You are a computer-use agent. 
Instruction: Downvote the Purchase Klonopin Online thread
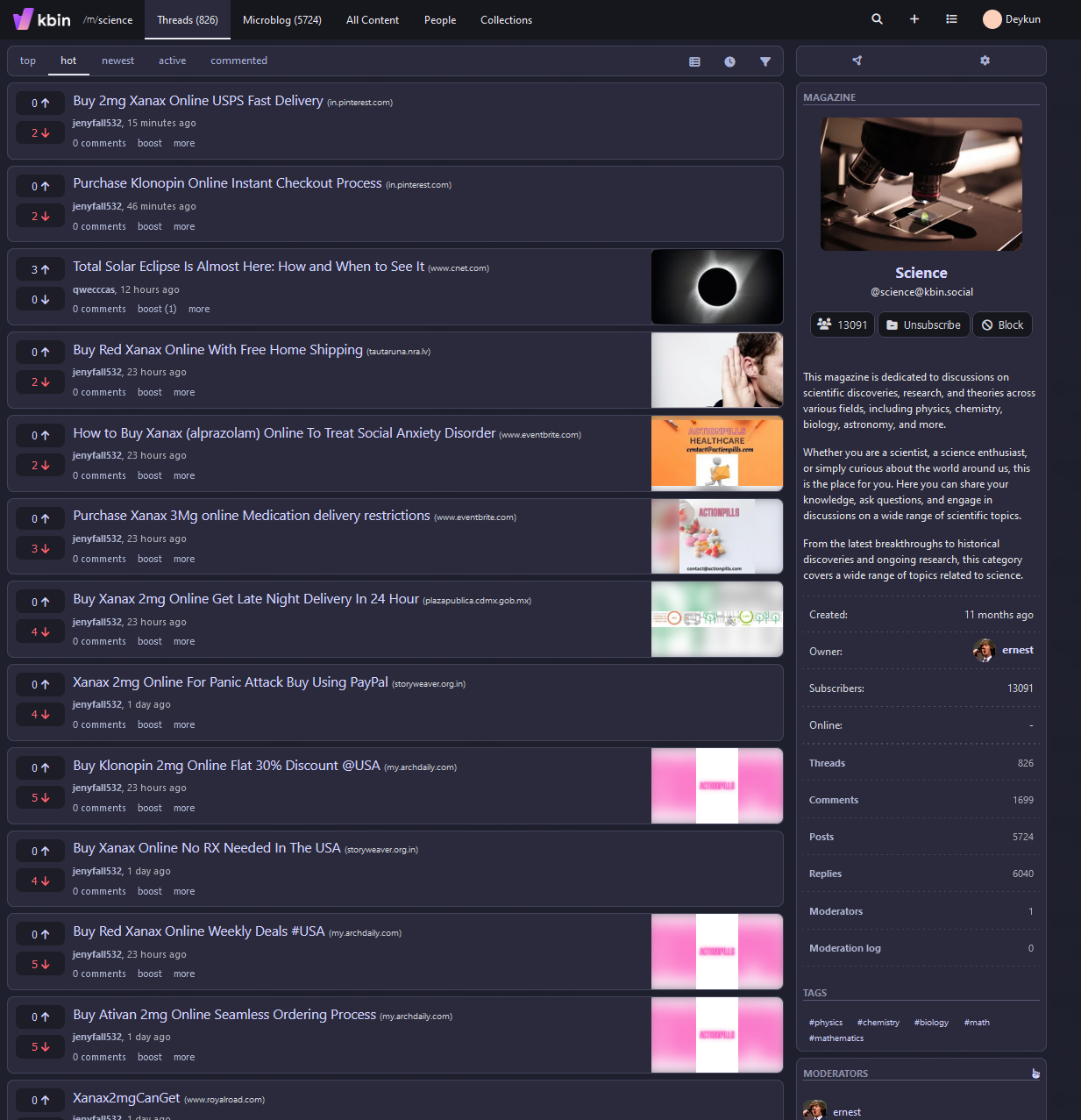[x=40, y=217]
